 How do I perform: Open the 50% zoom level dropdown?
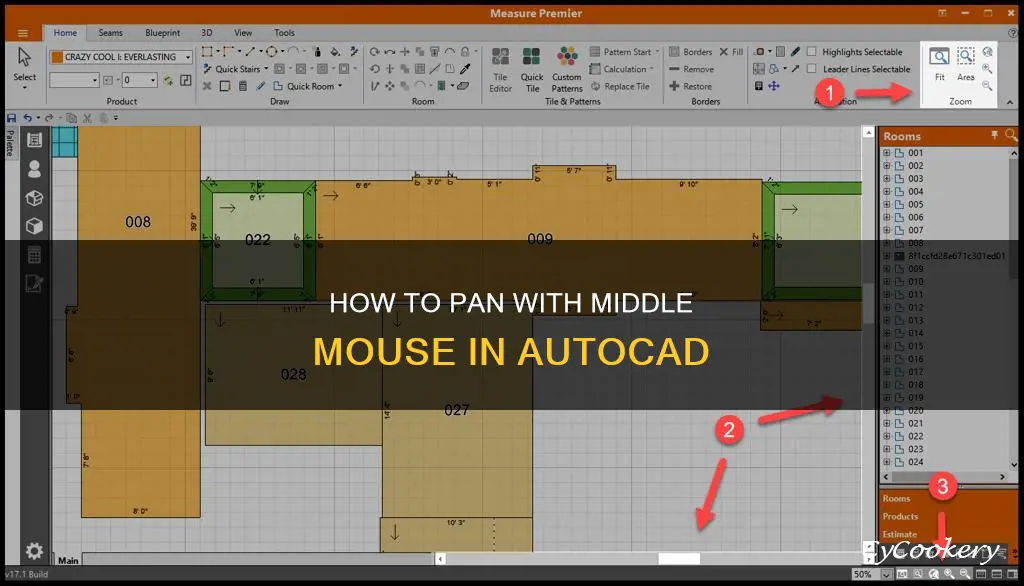[x=886, y=574]
